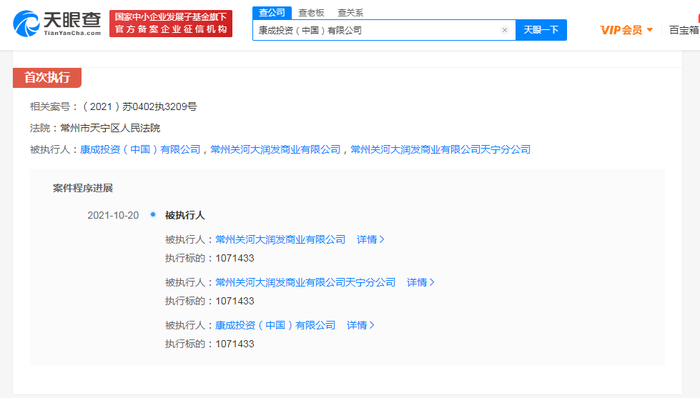This screenshot has width=700, height=398.
Task: Clear the search box with the X icon
Action: click(x=504, y=30)
